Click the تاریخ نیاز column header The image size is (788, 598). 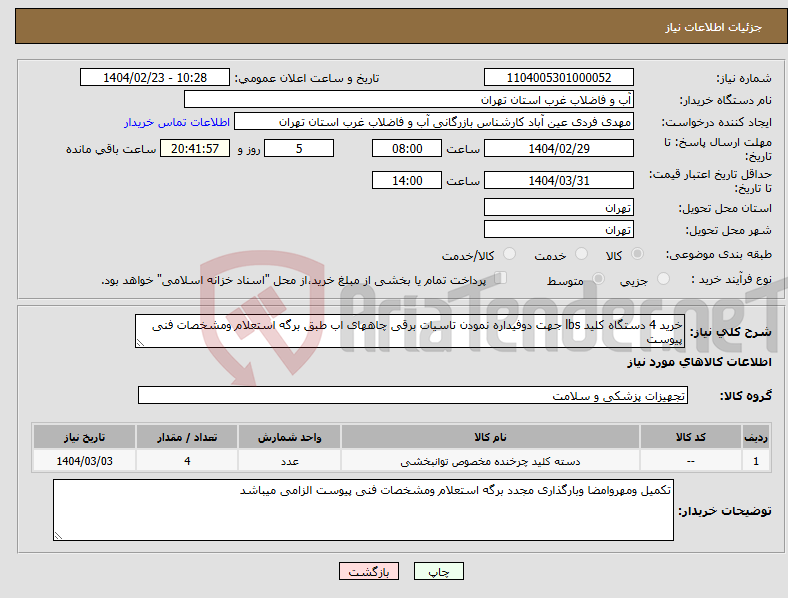click(x=84, y=437)
